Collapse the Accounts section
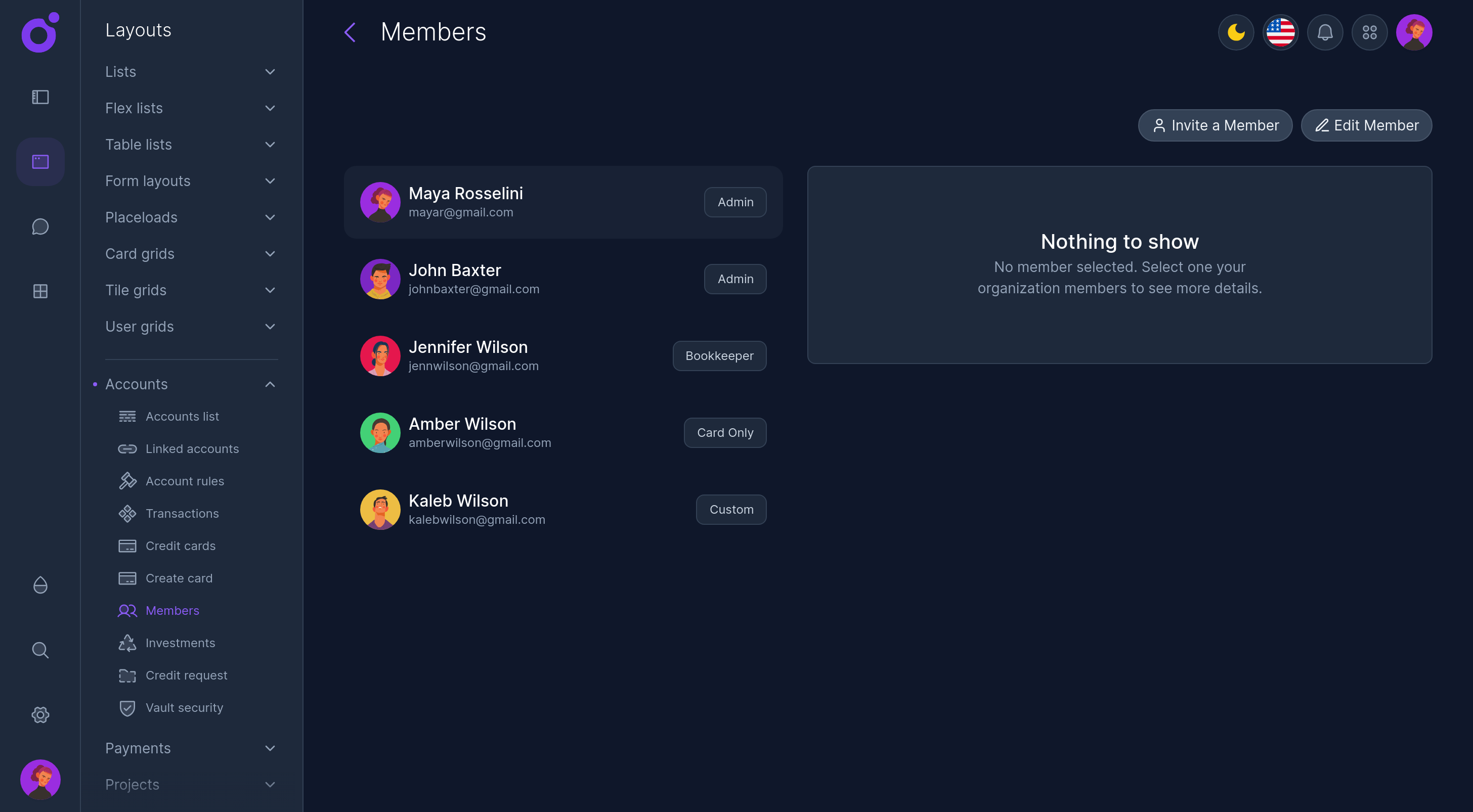Image resolution: width=1473 pixels, height=812 pixels. [x=270, y=384]
